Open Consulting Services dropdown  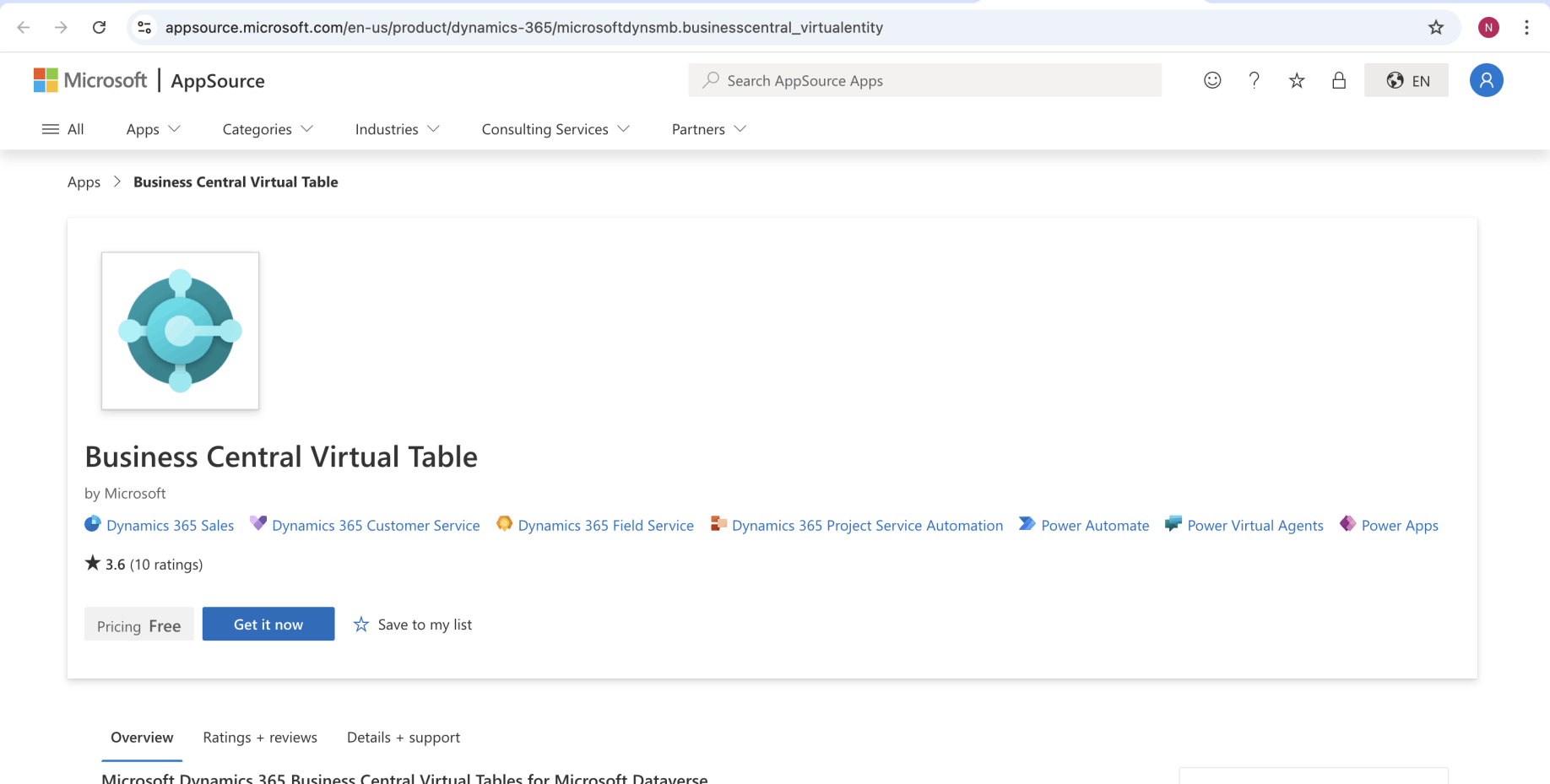point(556,129)
